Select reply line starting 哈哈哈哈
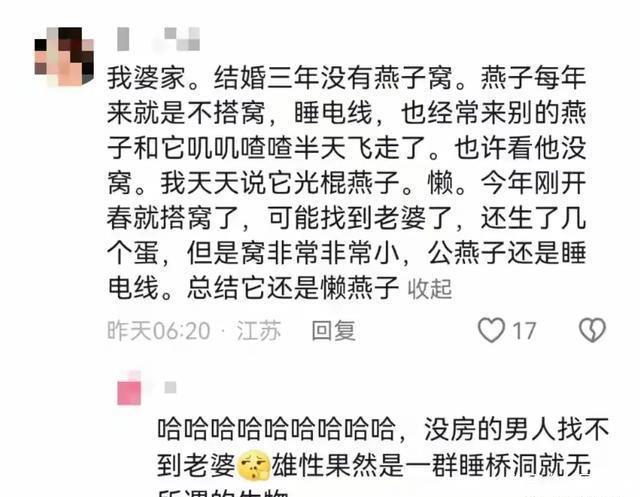This screenshot has width=640, height=497. 383,430
